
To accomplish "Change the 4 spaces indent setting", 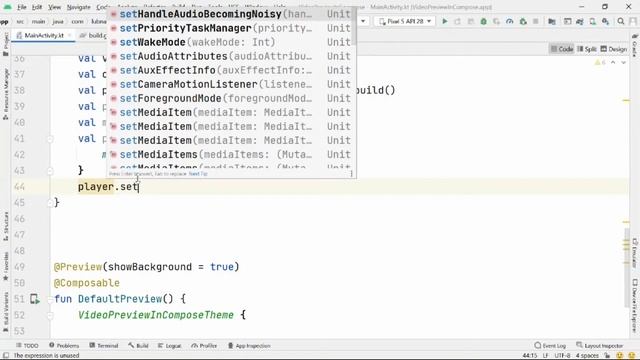I will point(587,356).
